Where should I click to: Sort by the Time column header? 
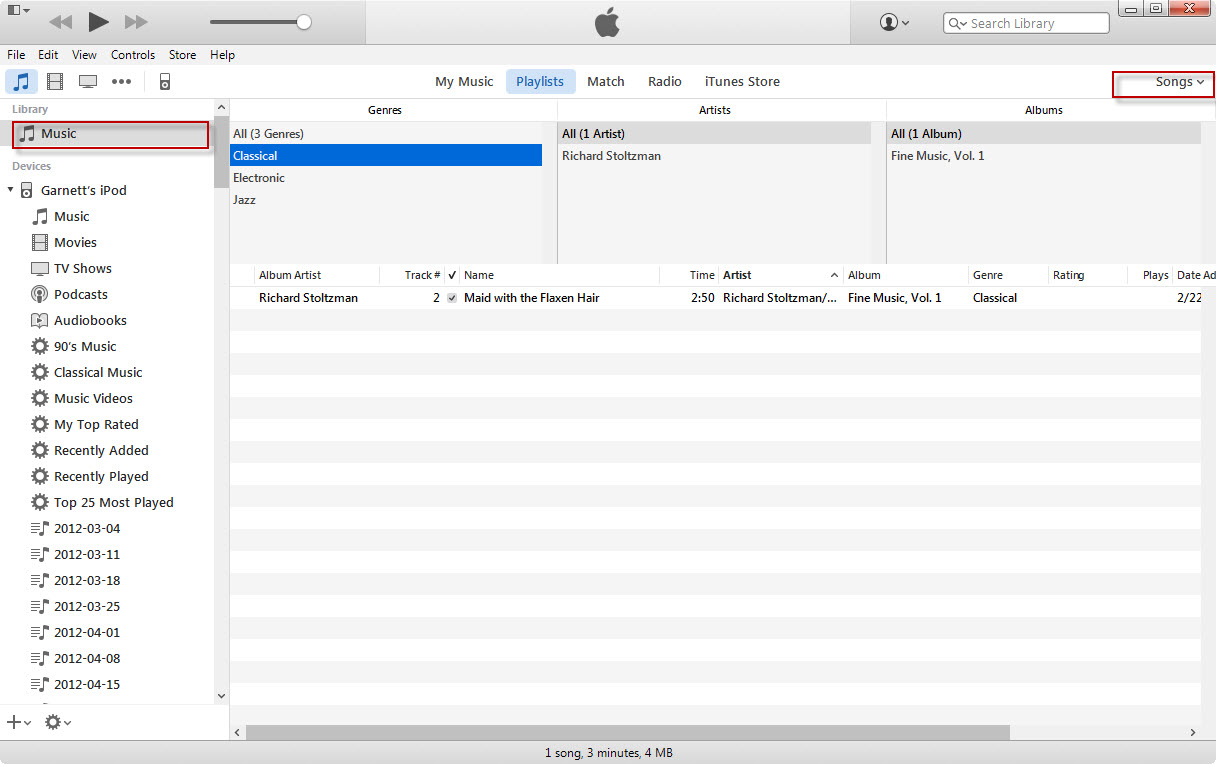[689, 275]
